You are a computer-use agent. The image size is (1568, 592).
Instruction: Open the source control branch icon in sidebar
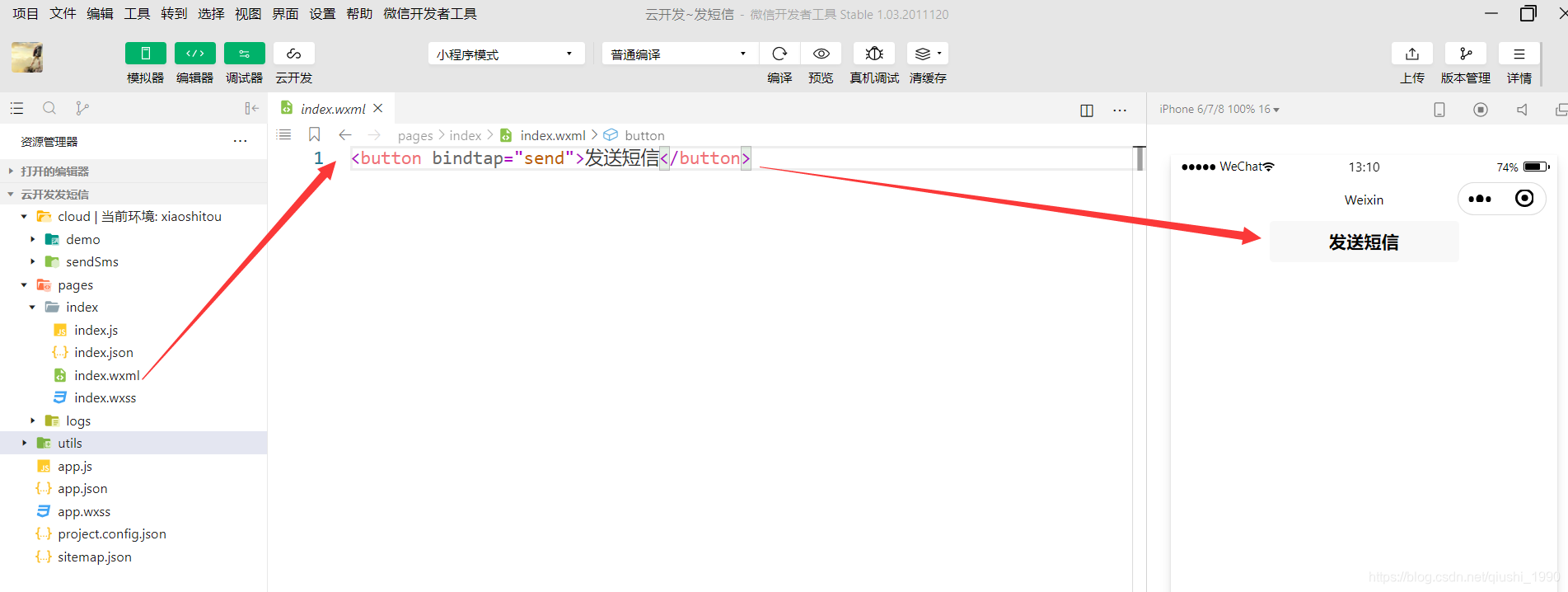tap(82, 108)
